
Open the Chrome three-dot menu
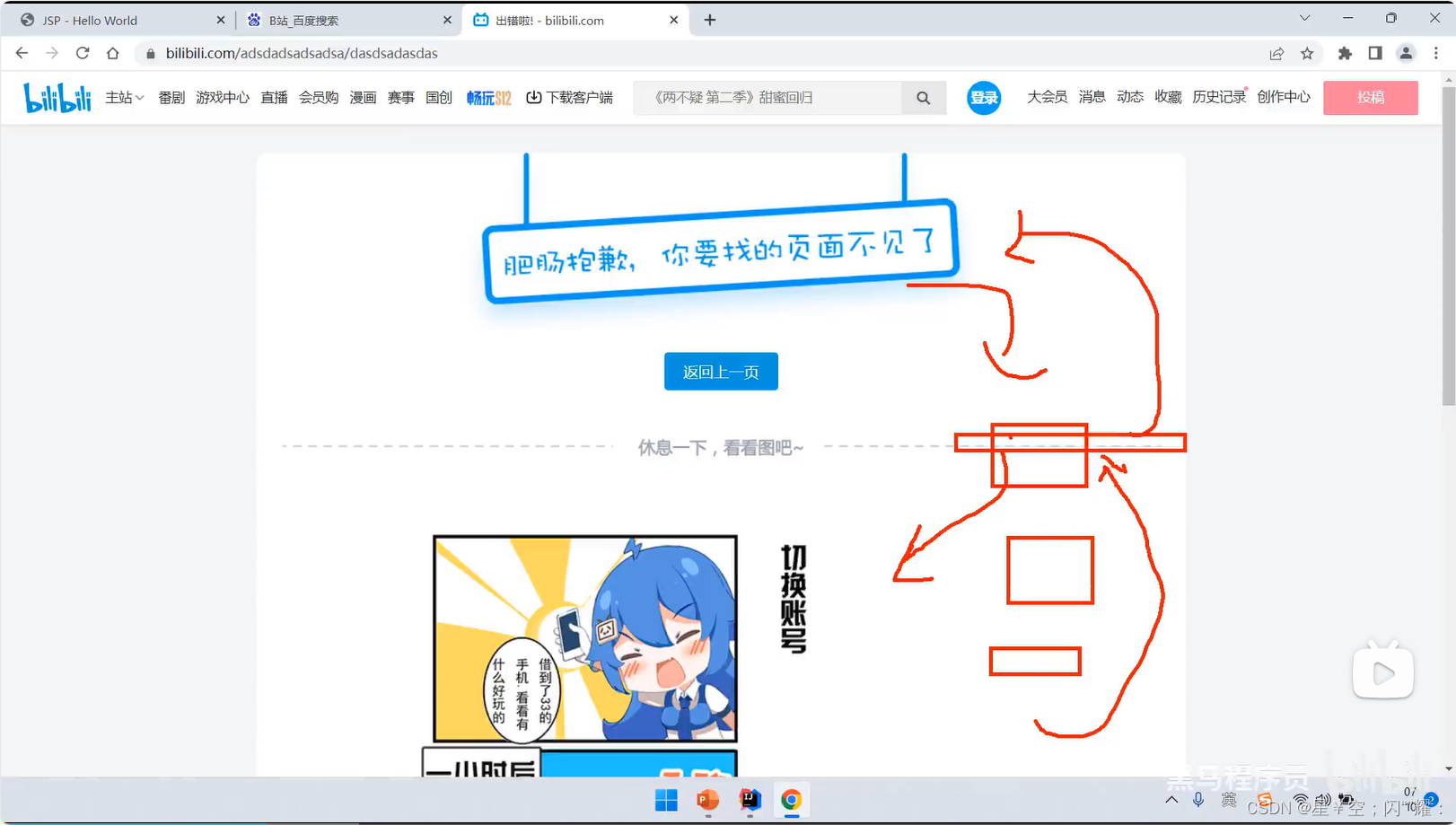click(1436, 53)
